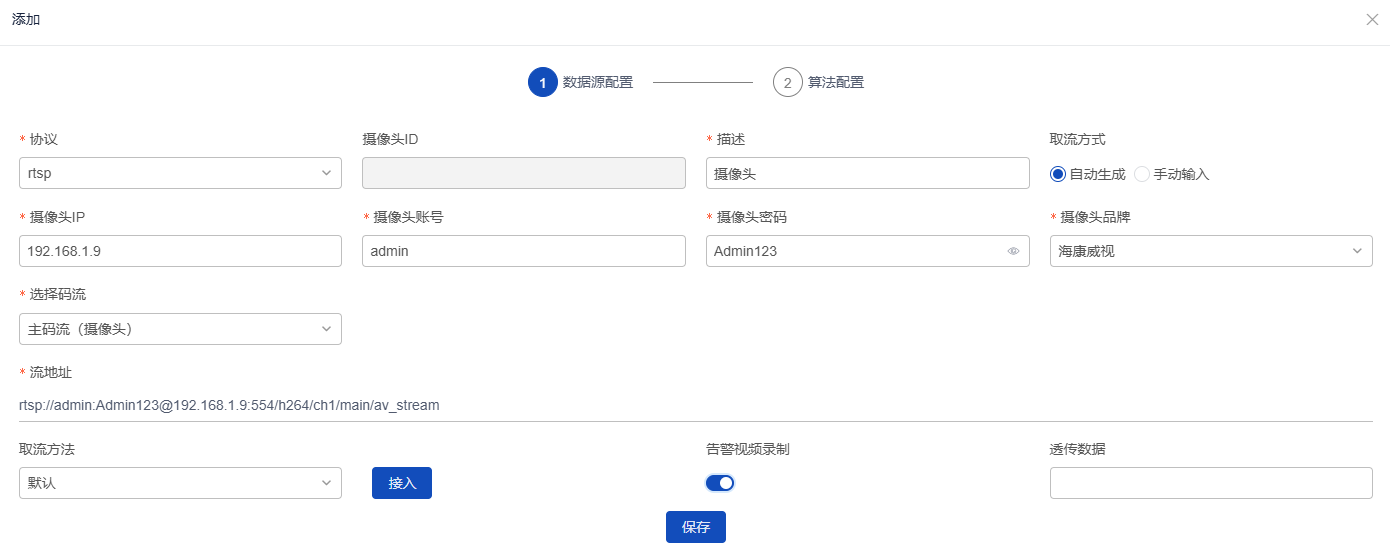The image size is (1390, 558).
Task: Open the 取流方法 默认 dropdown
Action: (180, 483)
